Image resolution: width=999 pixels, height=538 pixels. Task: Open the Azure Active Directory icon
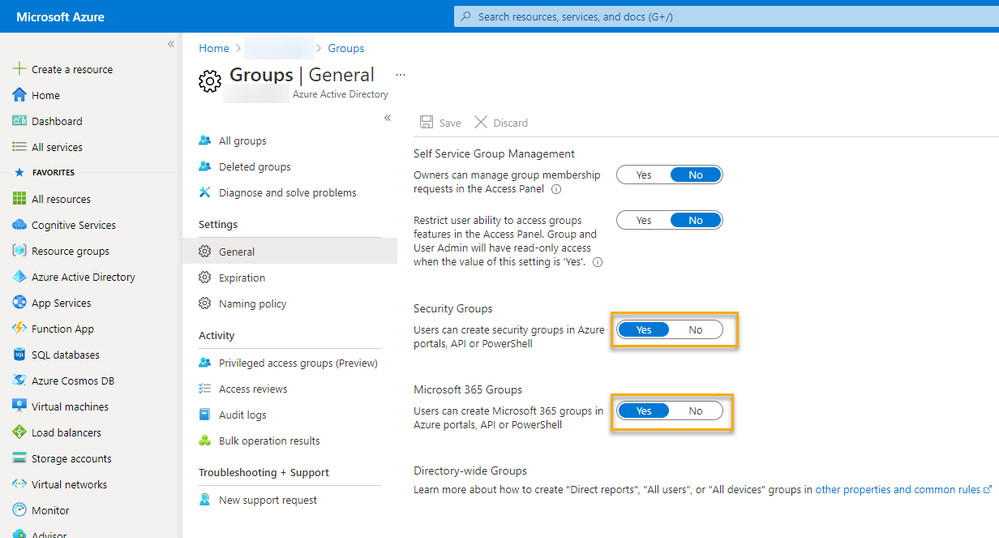tap(19, 277)
